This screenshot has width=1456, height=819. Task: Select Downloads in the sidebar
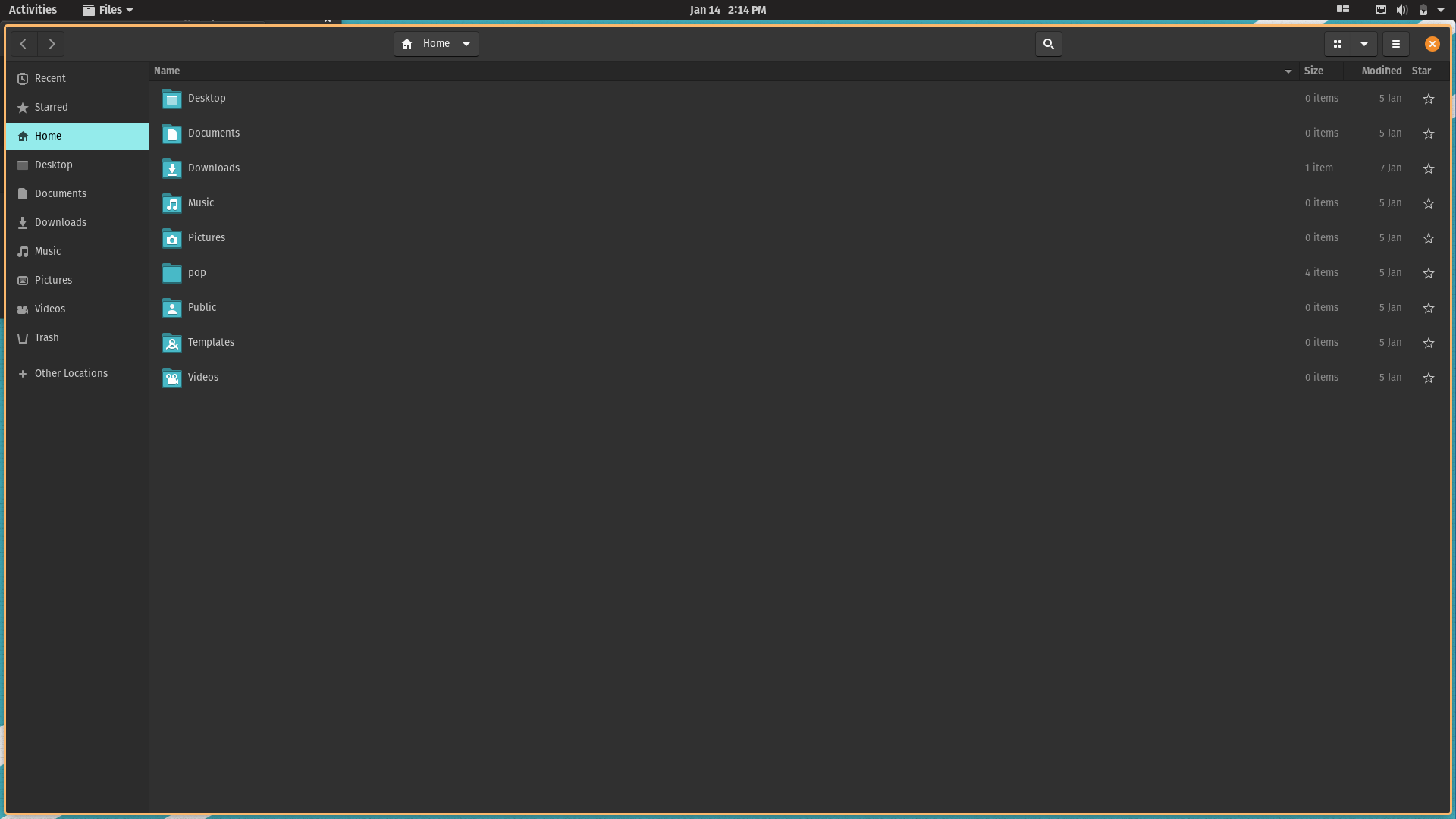point(77,223)
